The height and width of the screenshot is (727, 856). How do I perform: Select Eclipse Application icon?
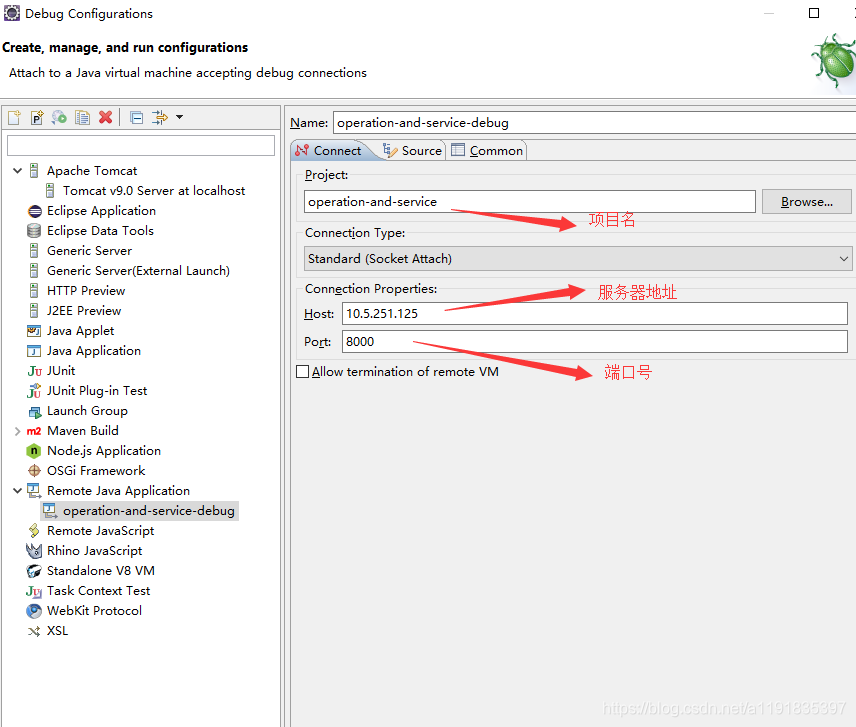[x=34, y=211]
